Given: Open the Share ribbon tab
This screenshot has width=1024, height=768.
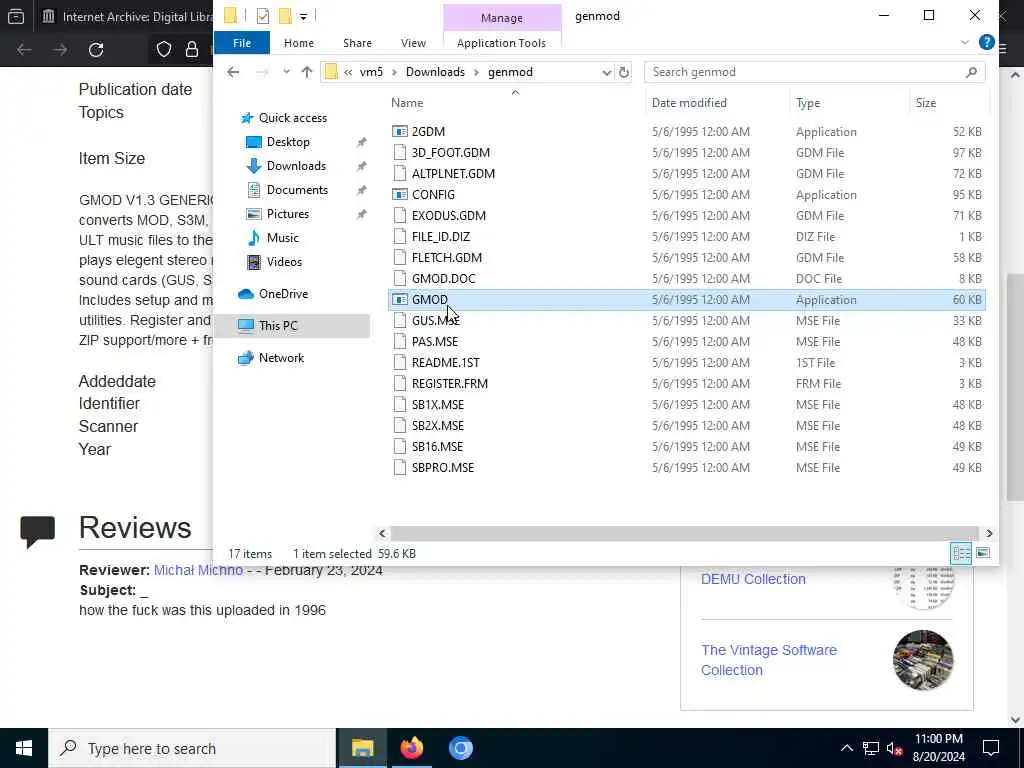Looking at the screenshot, I should pyautogui.click(x=357, y=43).
